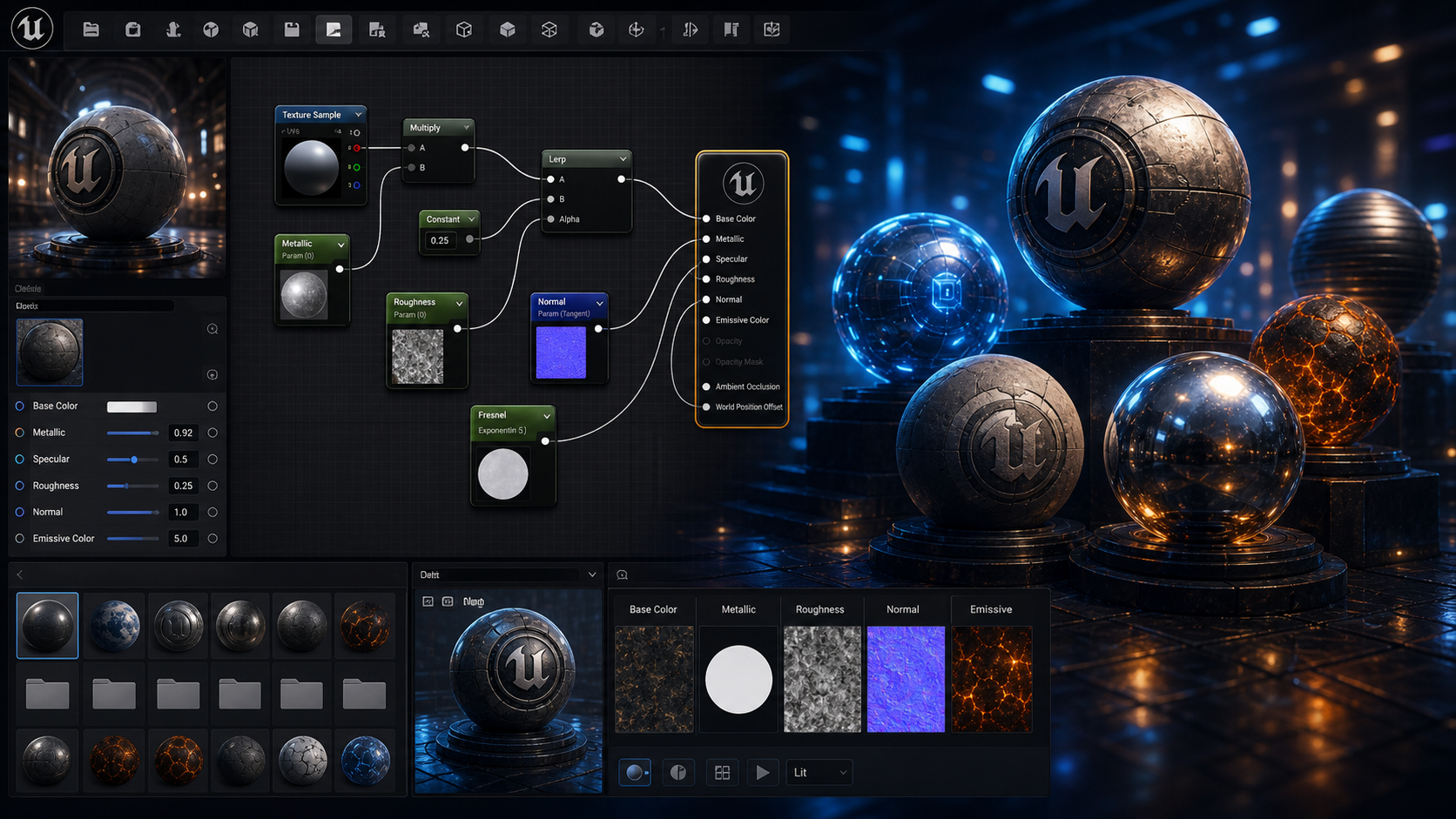
Task: Toggle the left radio for Specular
Action: pos(19,459)
